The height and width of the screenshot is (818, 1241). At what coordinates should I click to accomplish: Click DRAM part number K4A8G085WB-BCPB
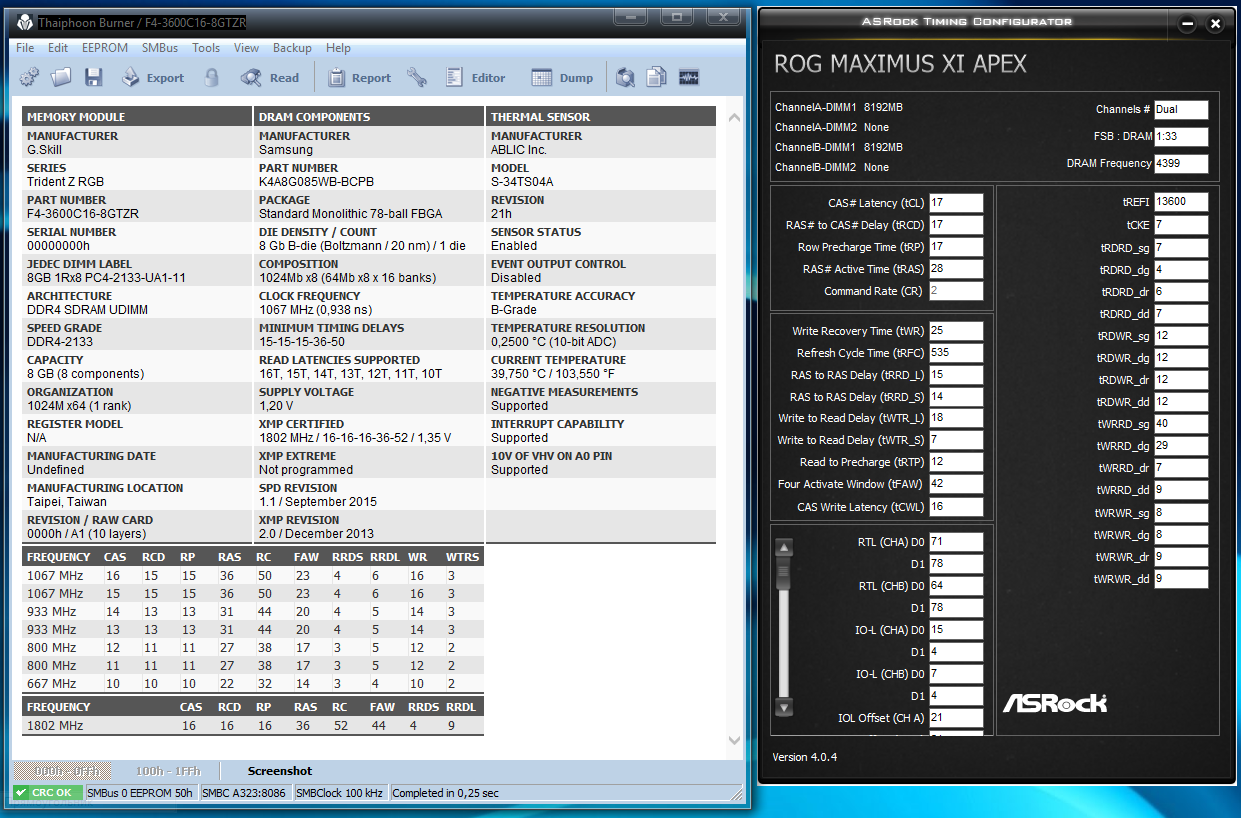click(316, 182)
